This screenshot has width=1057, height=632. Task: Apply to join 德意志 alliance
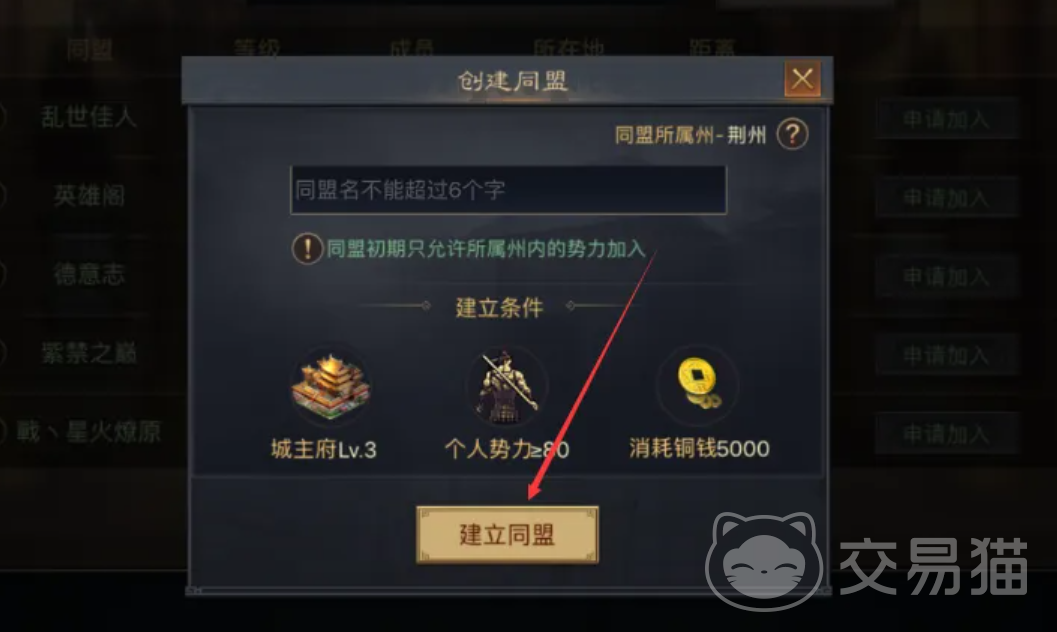946,277
